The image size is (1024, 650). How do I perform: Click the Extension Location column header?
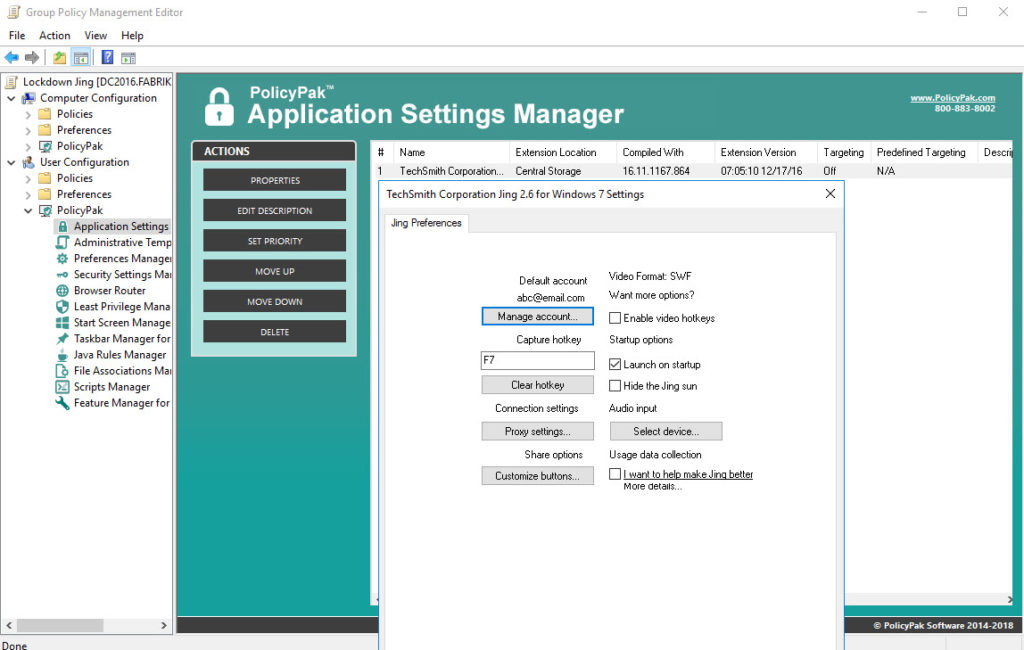coord(563,152)
